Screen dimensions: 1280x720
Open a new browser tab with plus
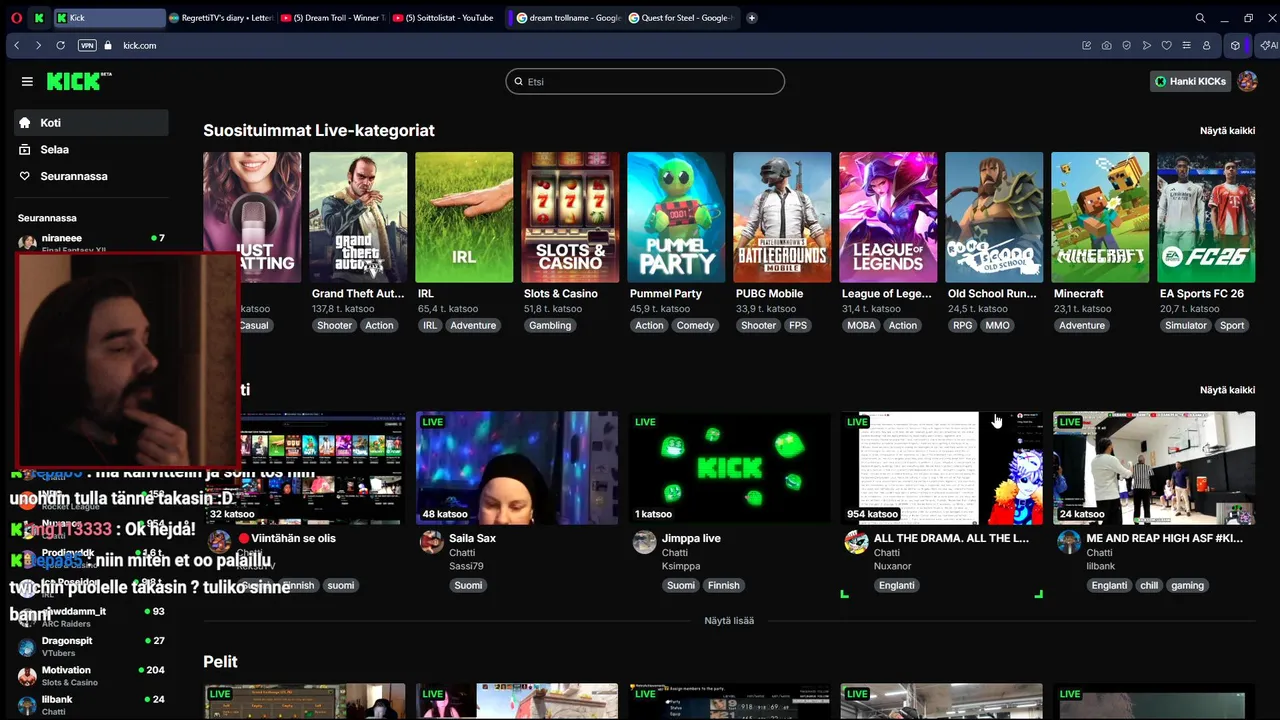tap(751, 17)
